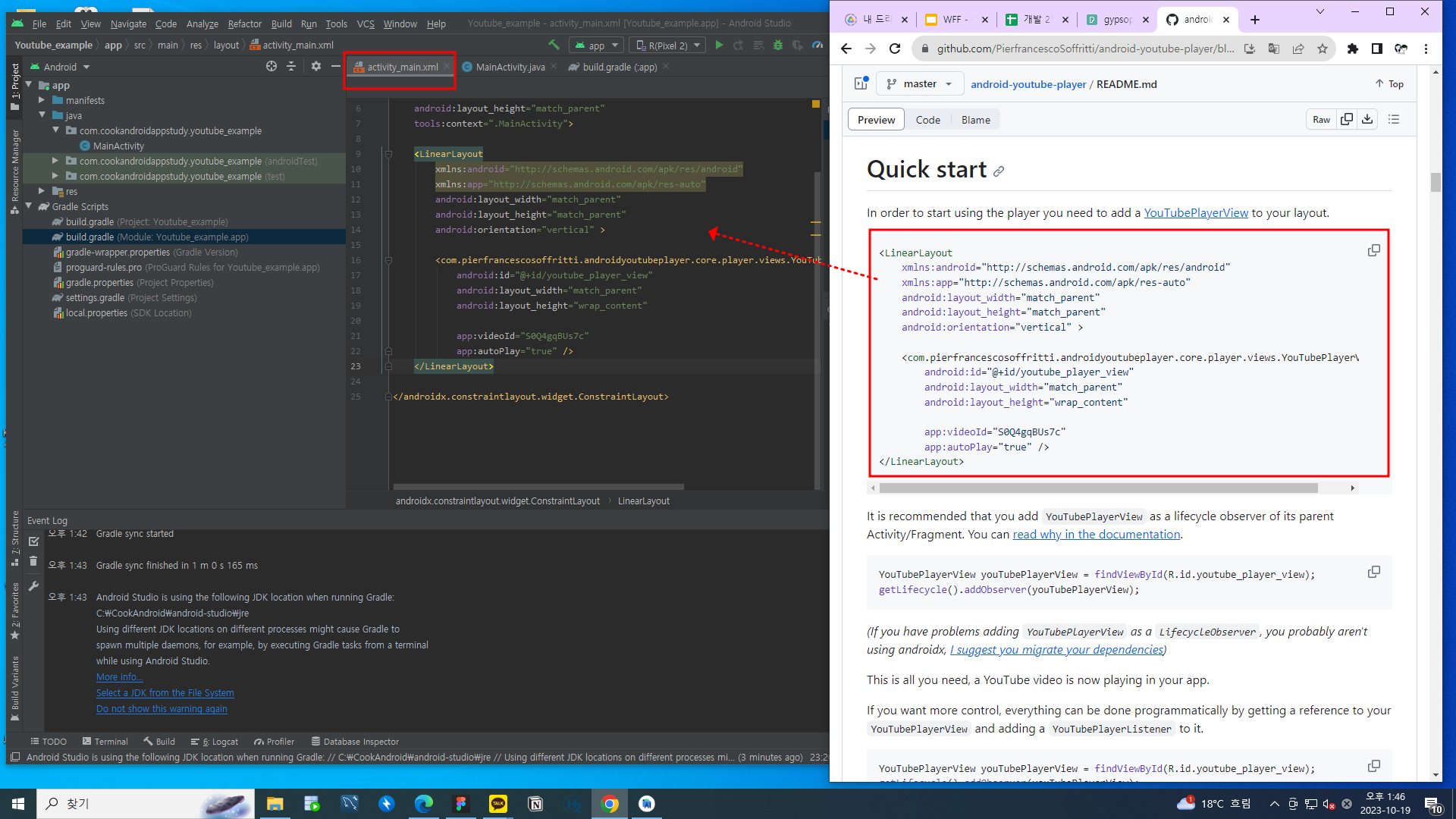Switch README view to Blame

975,120
